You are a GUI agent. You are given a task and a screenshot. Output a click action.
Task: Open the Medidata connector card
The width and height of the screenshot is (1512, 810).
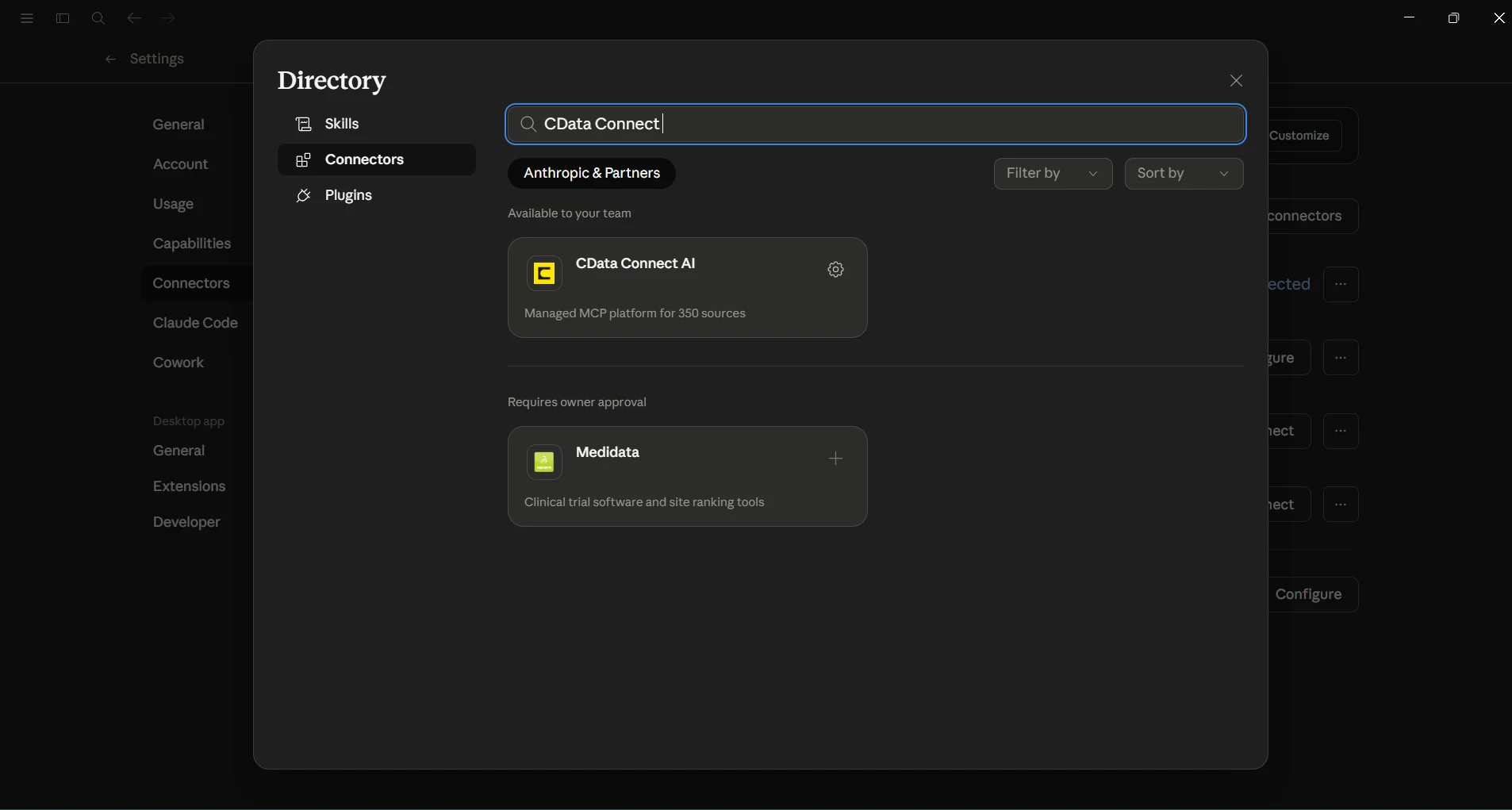tap(687, 476)
